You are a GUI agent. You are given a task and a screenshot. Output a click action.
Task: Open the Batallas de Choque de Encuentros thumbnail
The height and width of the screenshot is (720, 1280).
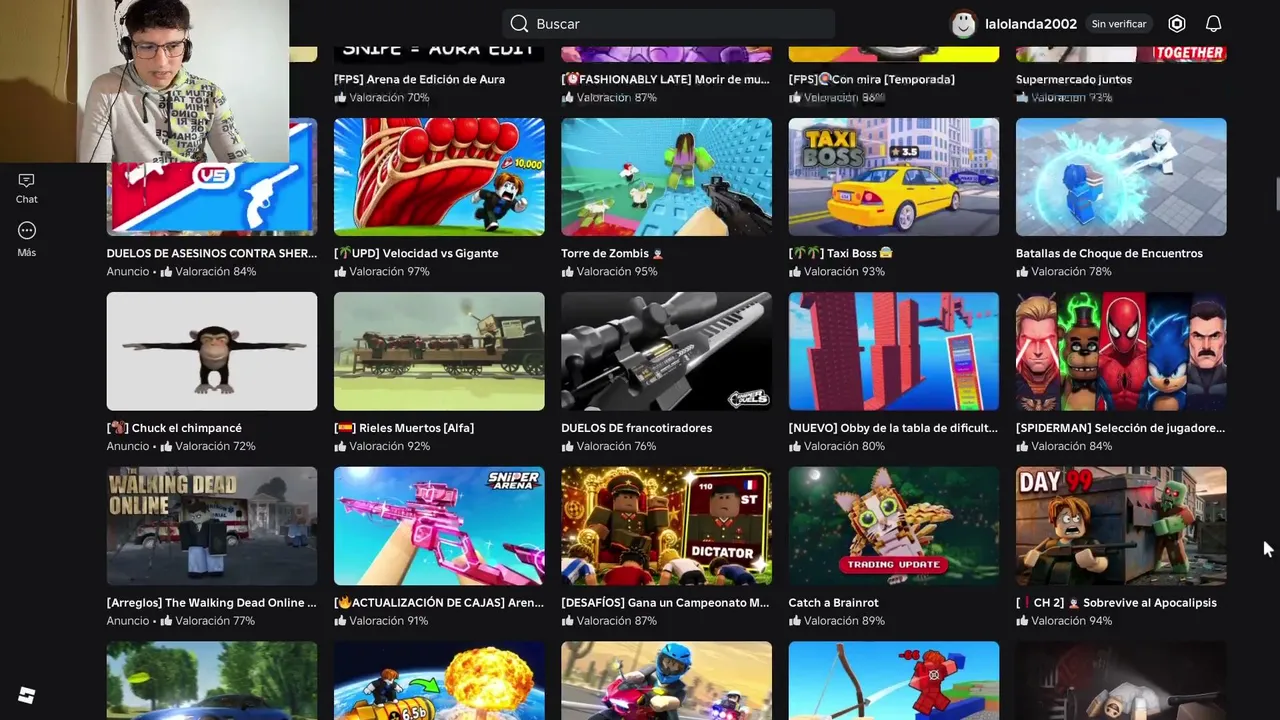1121,177
